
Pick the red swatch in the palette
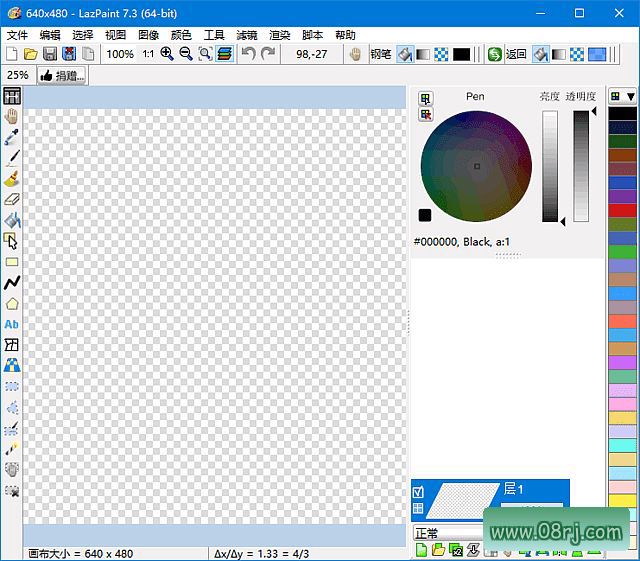(622, 210)
